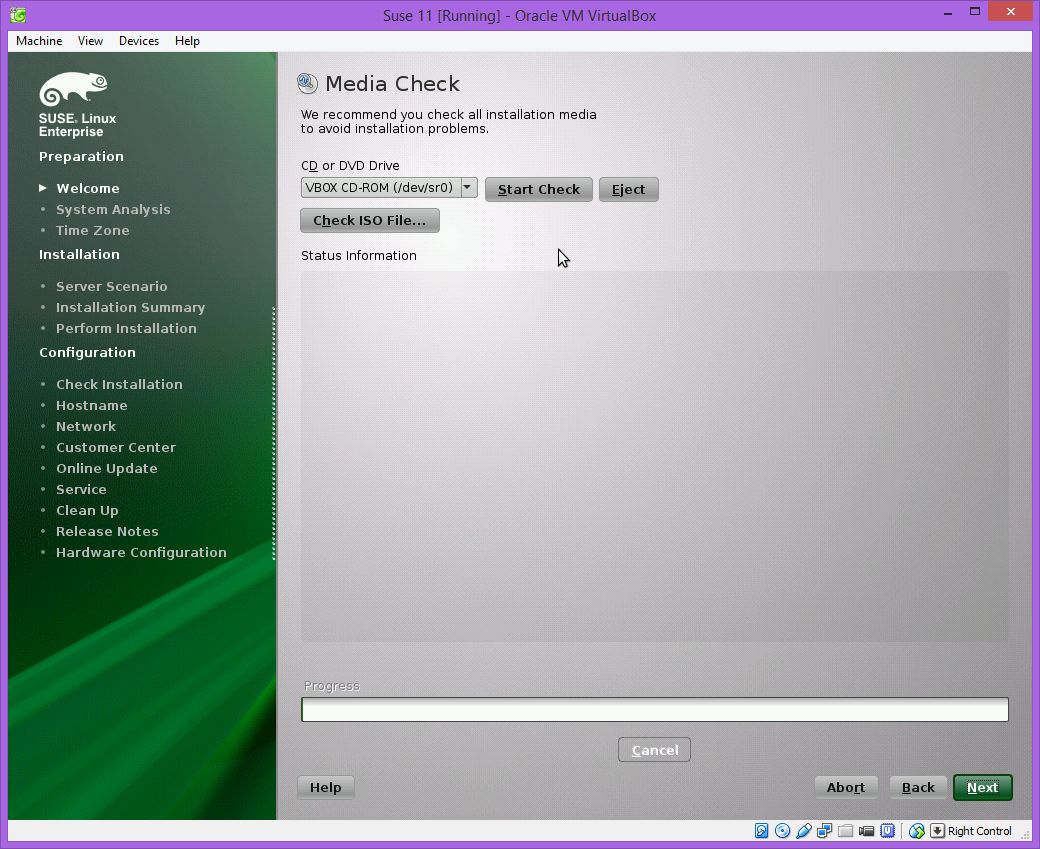The width and height of the screenshot is (1040, 849).
Task: Click the Status Information label
Action: [x=359, y=256]
